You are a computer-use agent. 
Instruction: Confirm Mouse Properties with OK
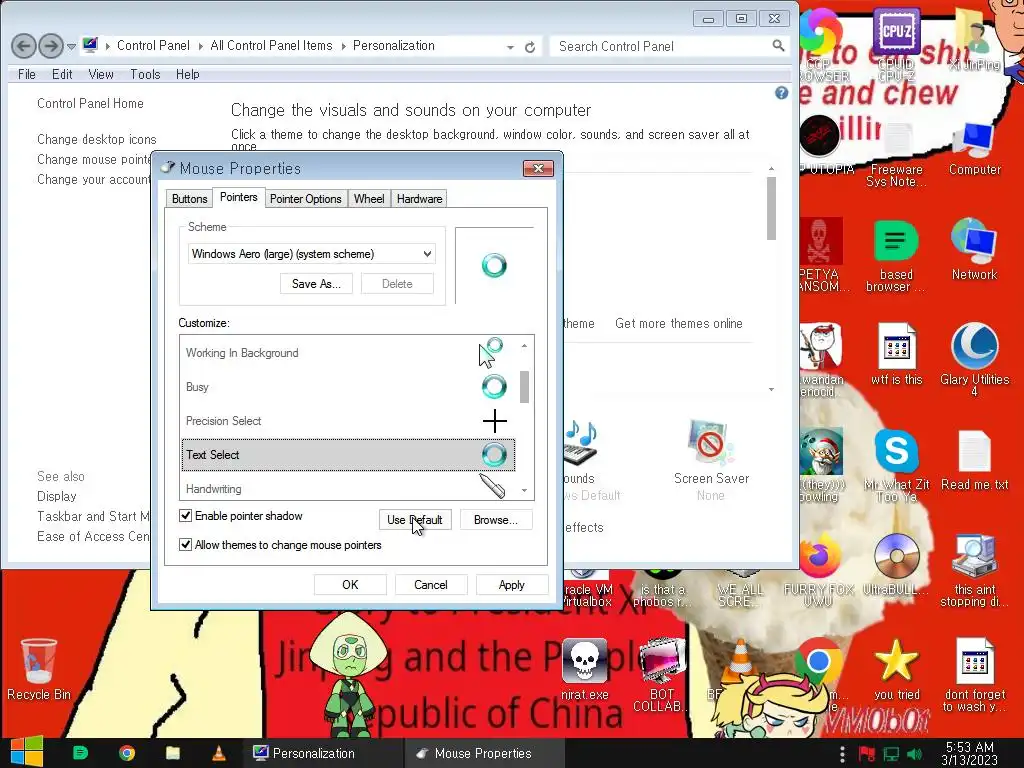(350, 584)
